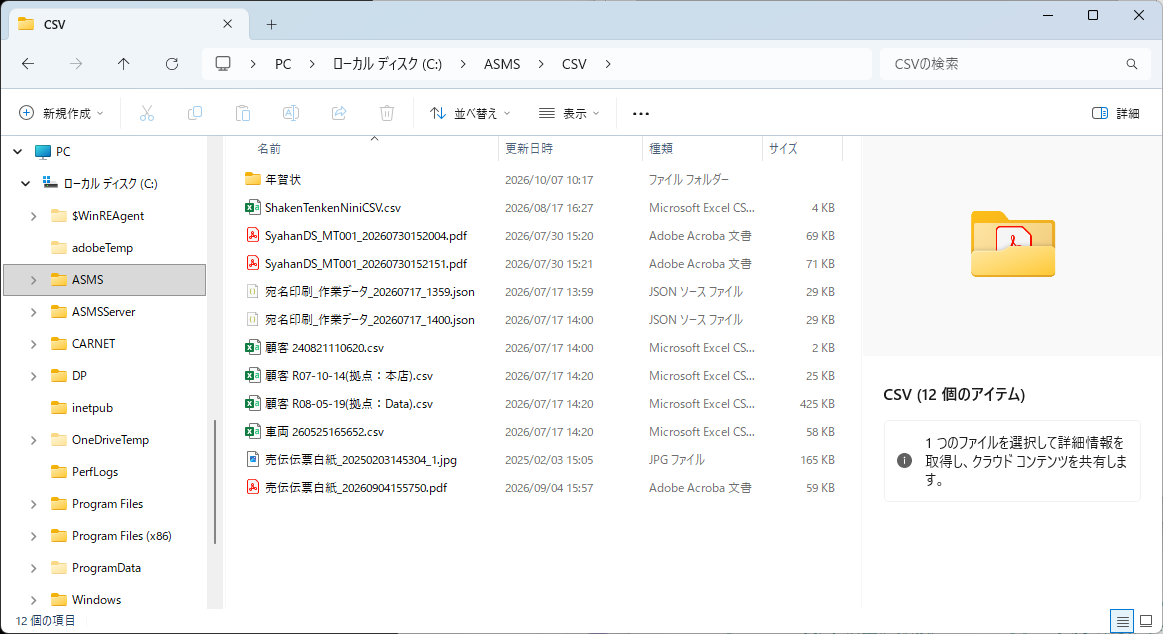Click the computer monitor icon in address bar
Viewport: 1163px width, 634px height.
(x=223, y=64)
